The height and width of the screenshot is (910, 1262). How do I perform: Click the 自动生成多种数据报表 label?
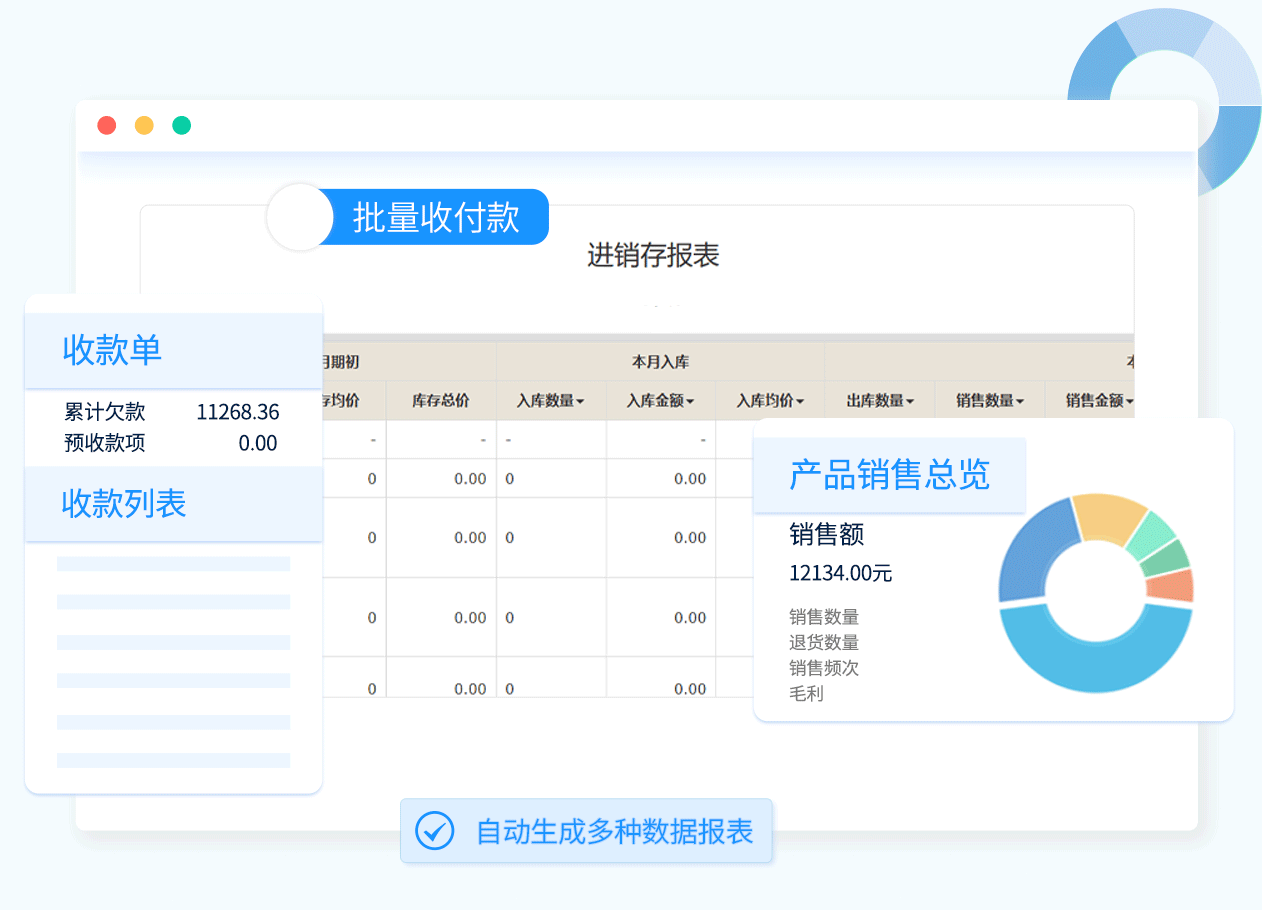coord(614,831)
